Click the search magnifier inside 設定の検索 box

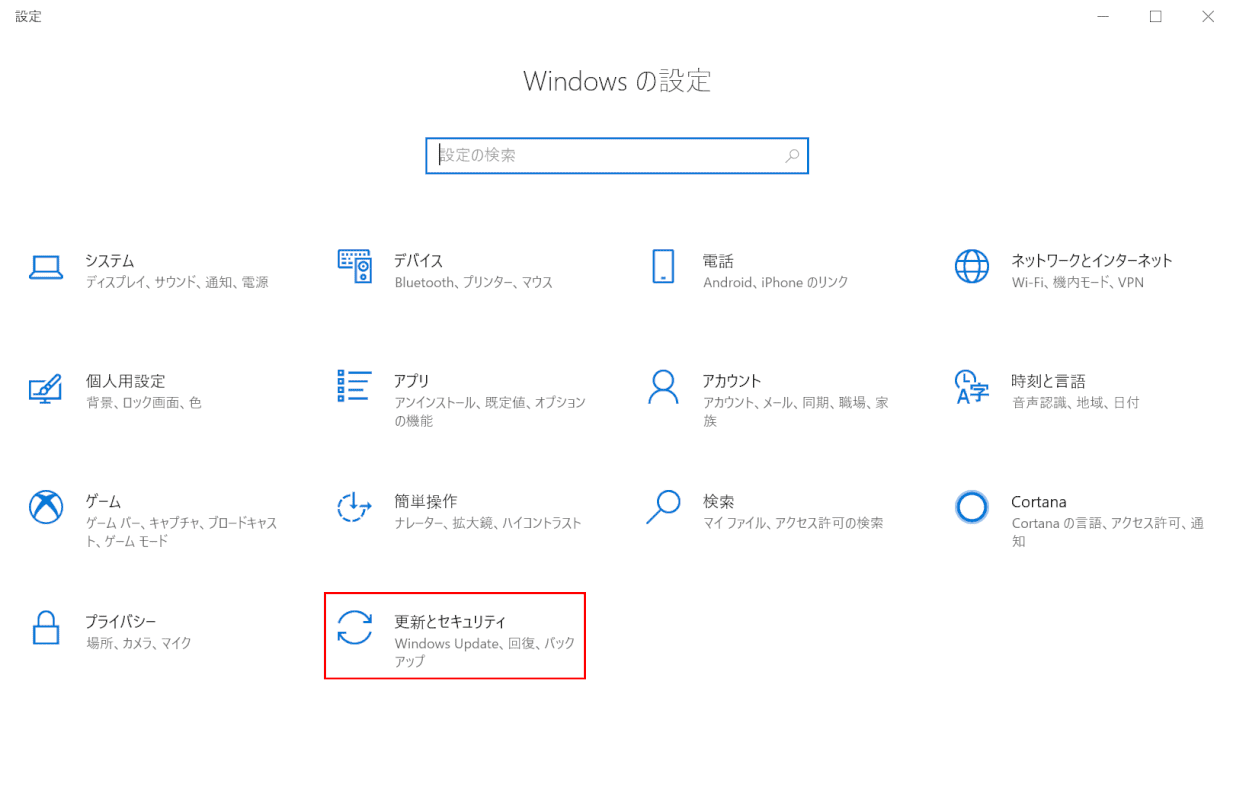pyautogui.click(x=792, y=156)
